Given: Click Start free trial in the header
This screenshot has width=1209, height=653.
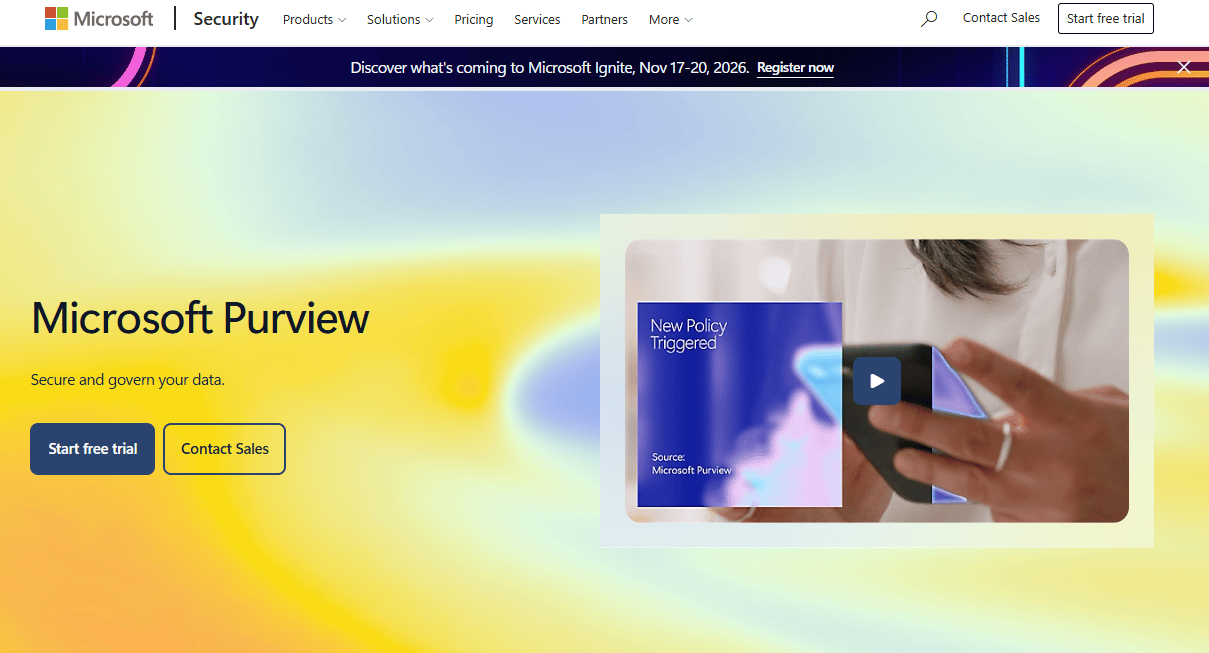Looking at the screenshot, I should 1106,19.
